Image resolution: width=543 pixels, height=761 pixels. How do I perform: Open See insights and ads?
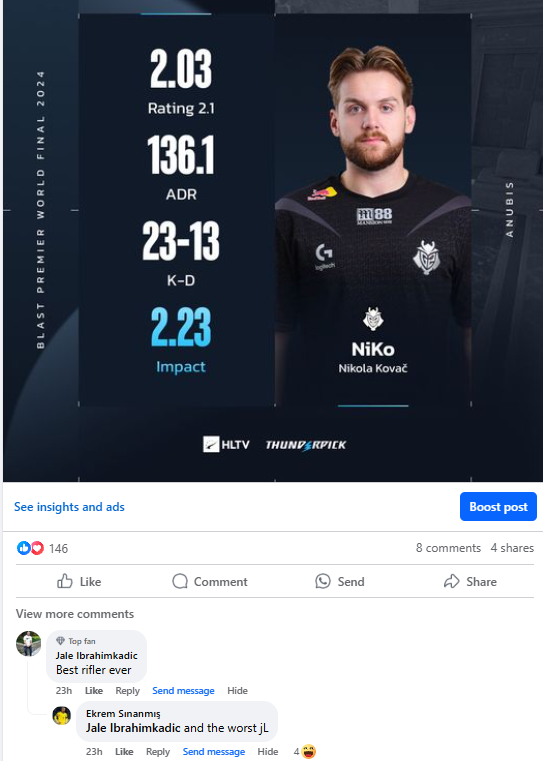click(69, 507)
